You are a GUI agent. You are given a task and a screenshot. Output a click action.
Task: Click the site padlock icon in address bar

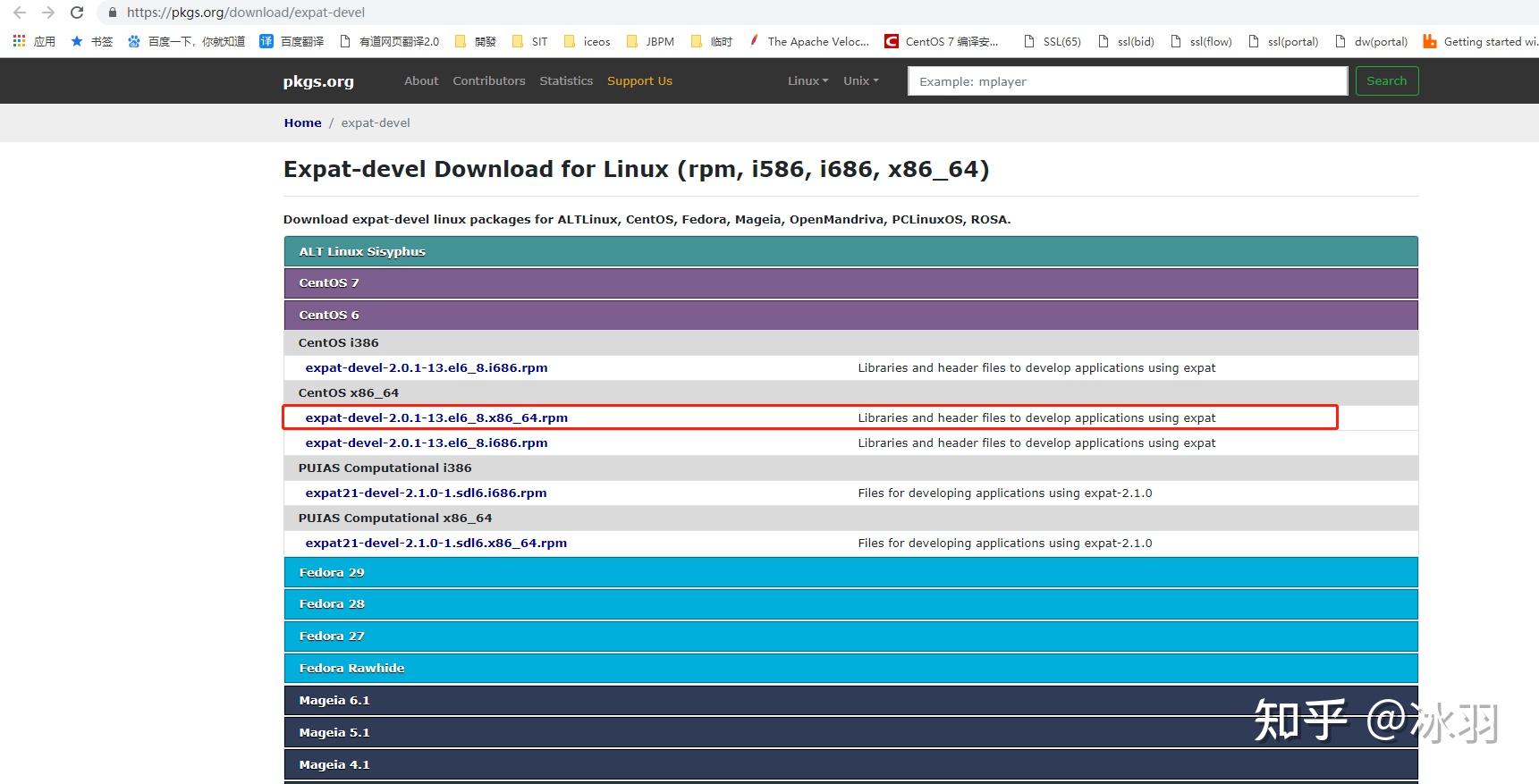point(113,13)
